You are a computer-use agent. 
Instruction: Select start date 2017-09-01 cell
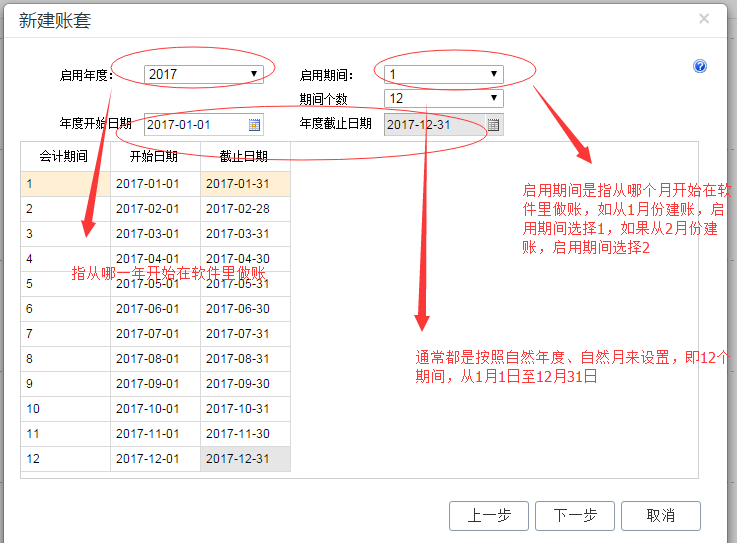pos(155,384)
